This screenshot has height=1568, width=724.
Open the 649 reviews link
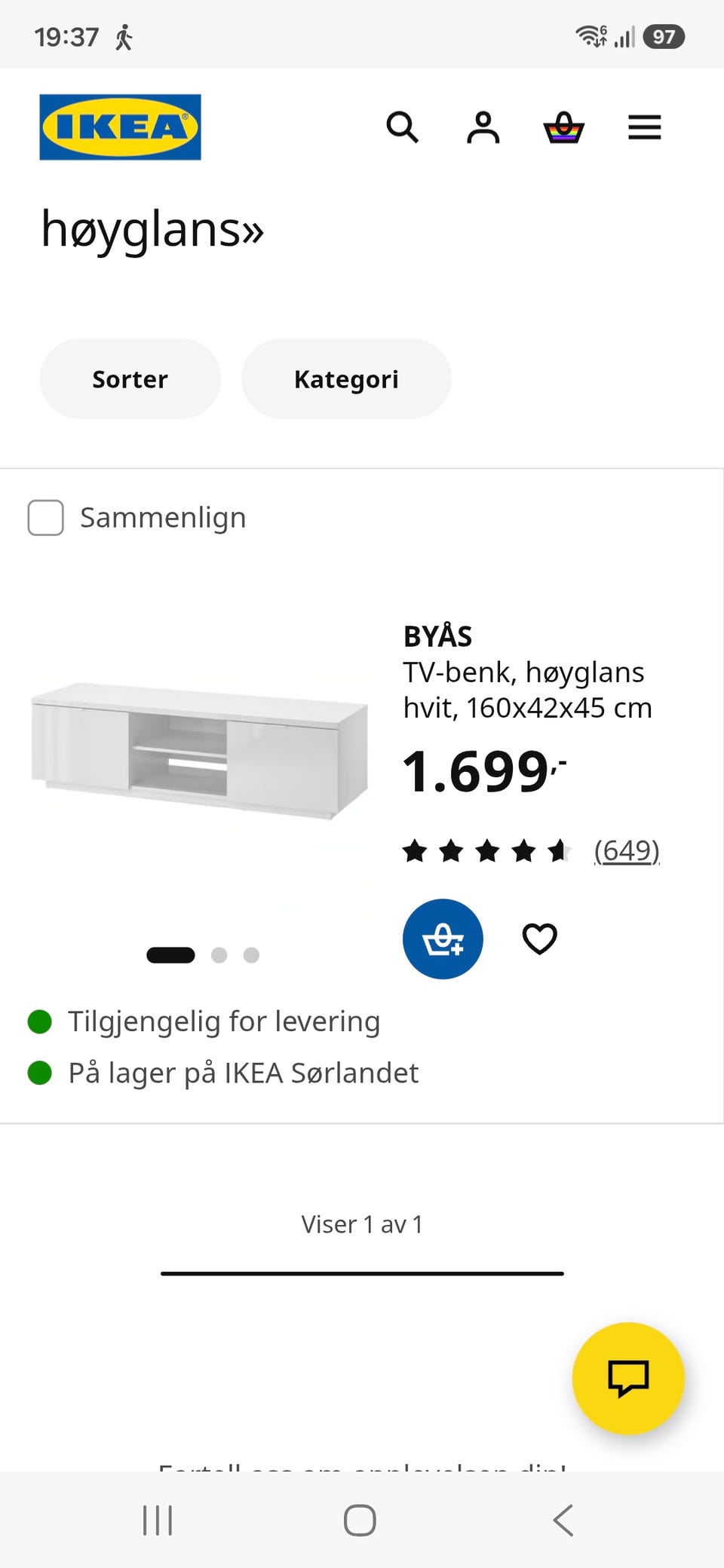click(627, 850)
